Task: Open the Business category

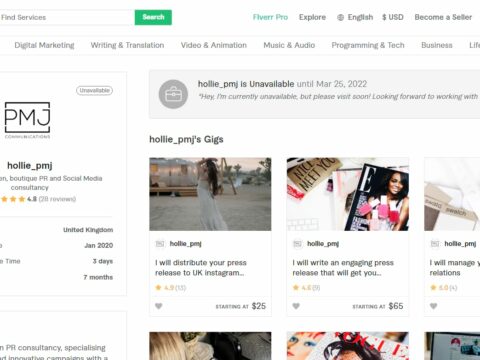Action: click(437, 45)
